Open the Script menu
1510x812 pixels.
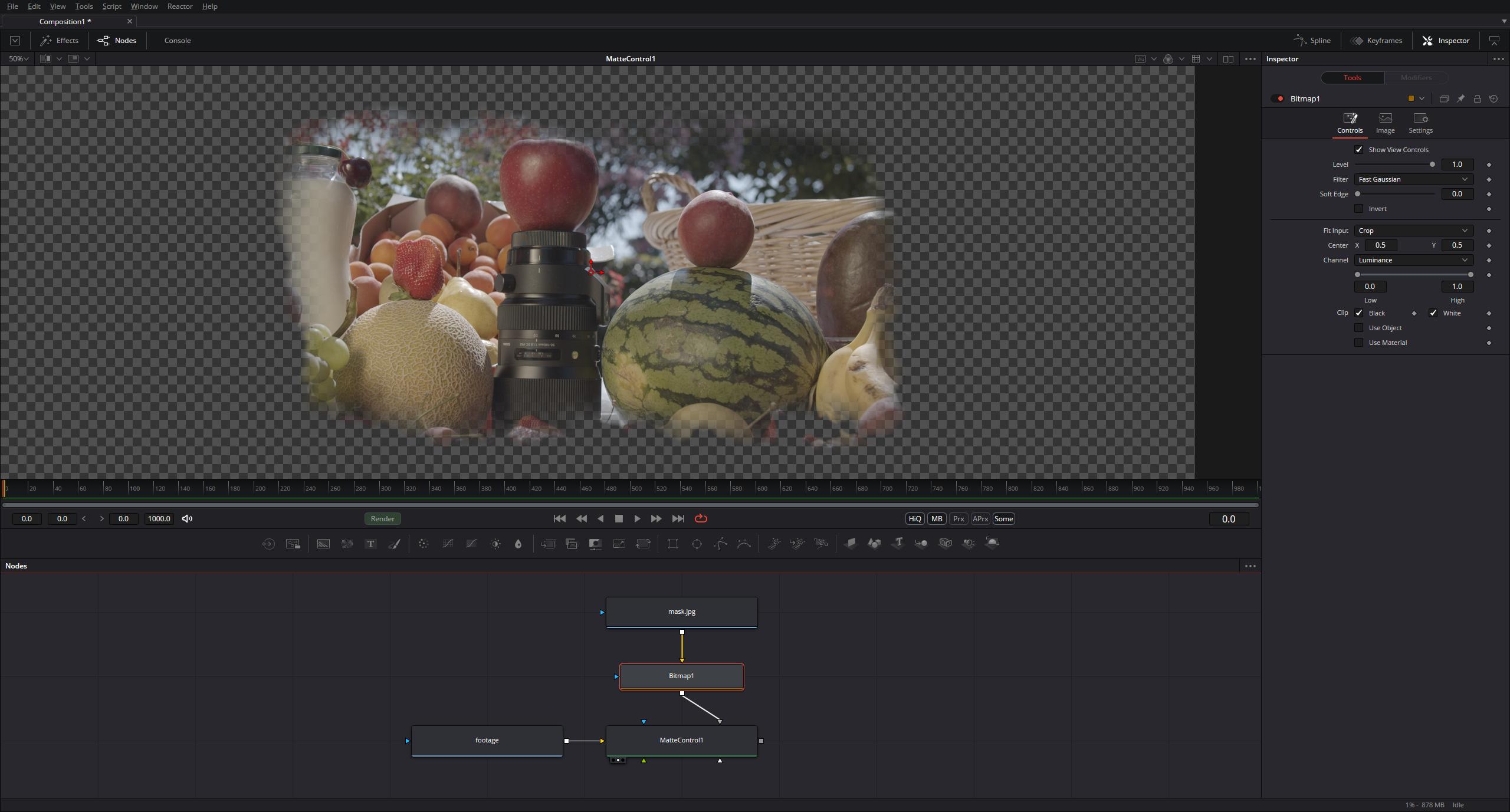(x=111, y=6)
